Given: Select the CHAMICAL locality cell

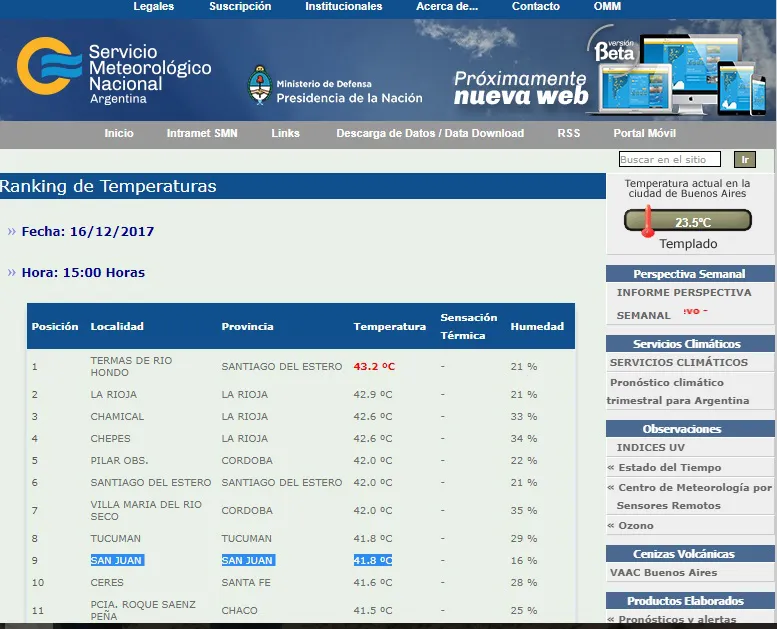Looking at the screenshot, I should 117,416.
